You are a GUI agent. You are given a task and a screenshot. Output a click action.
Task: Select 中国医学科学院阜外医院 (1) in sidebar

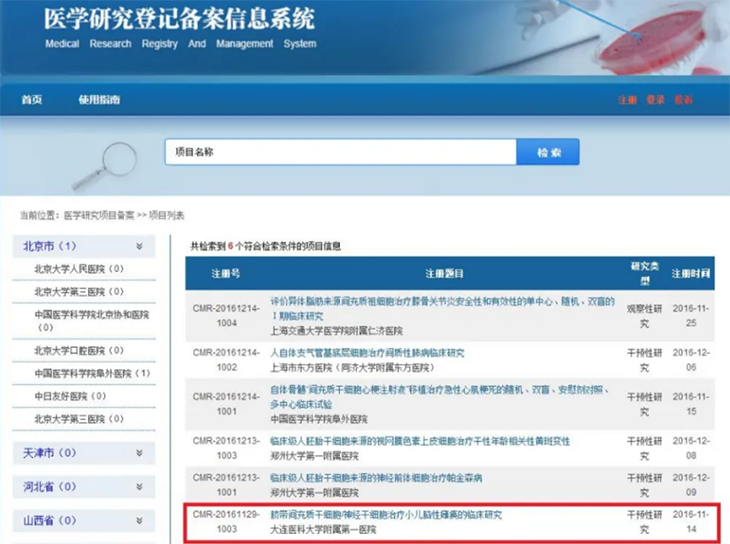(x=92, y=373)
